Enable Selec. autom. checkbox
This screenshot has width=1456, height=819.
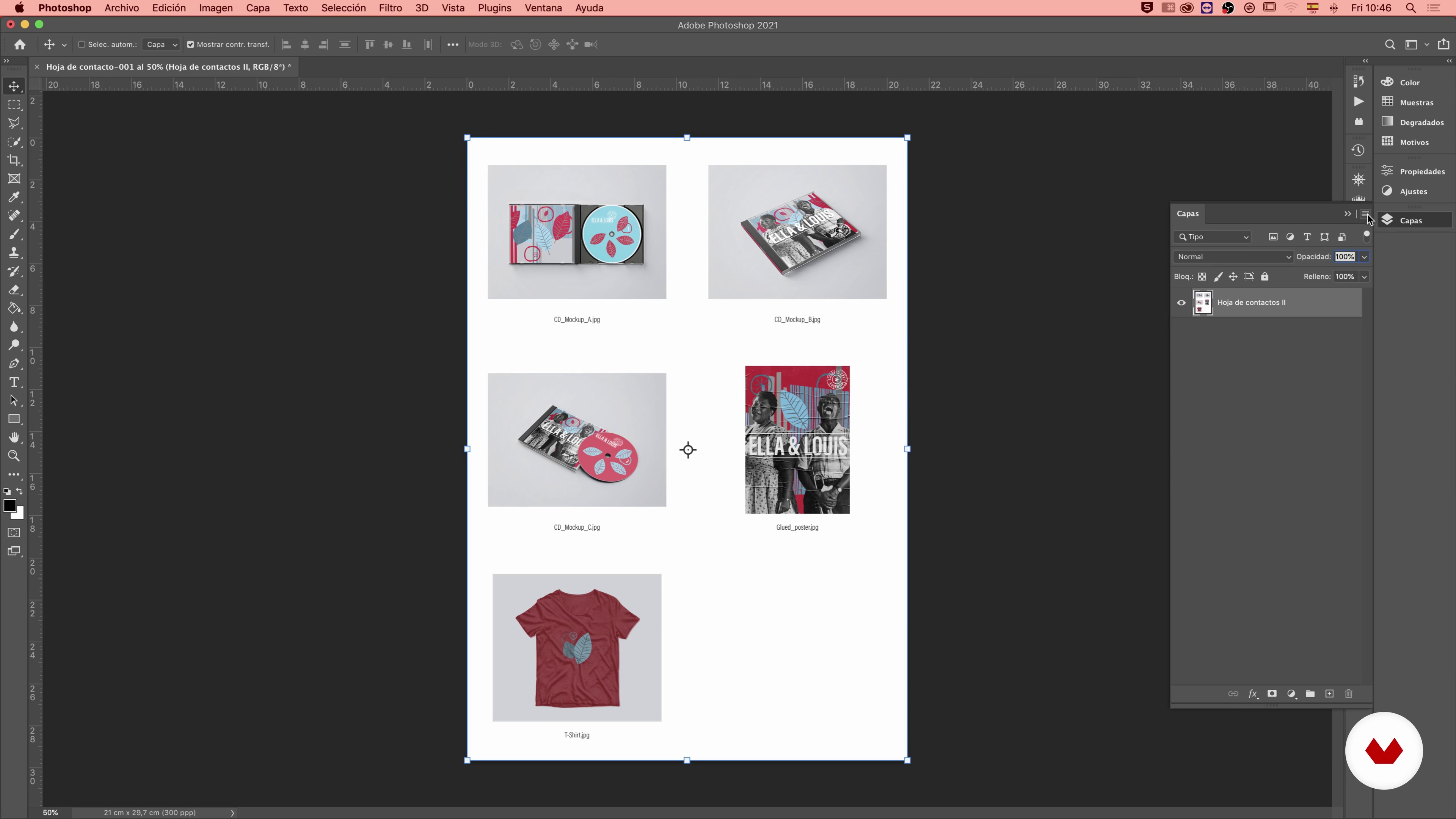tap(82, 45)
